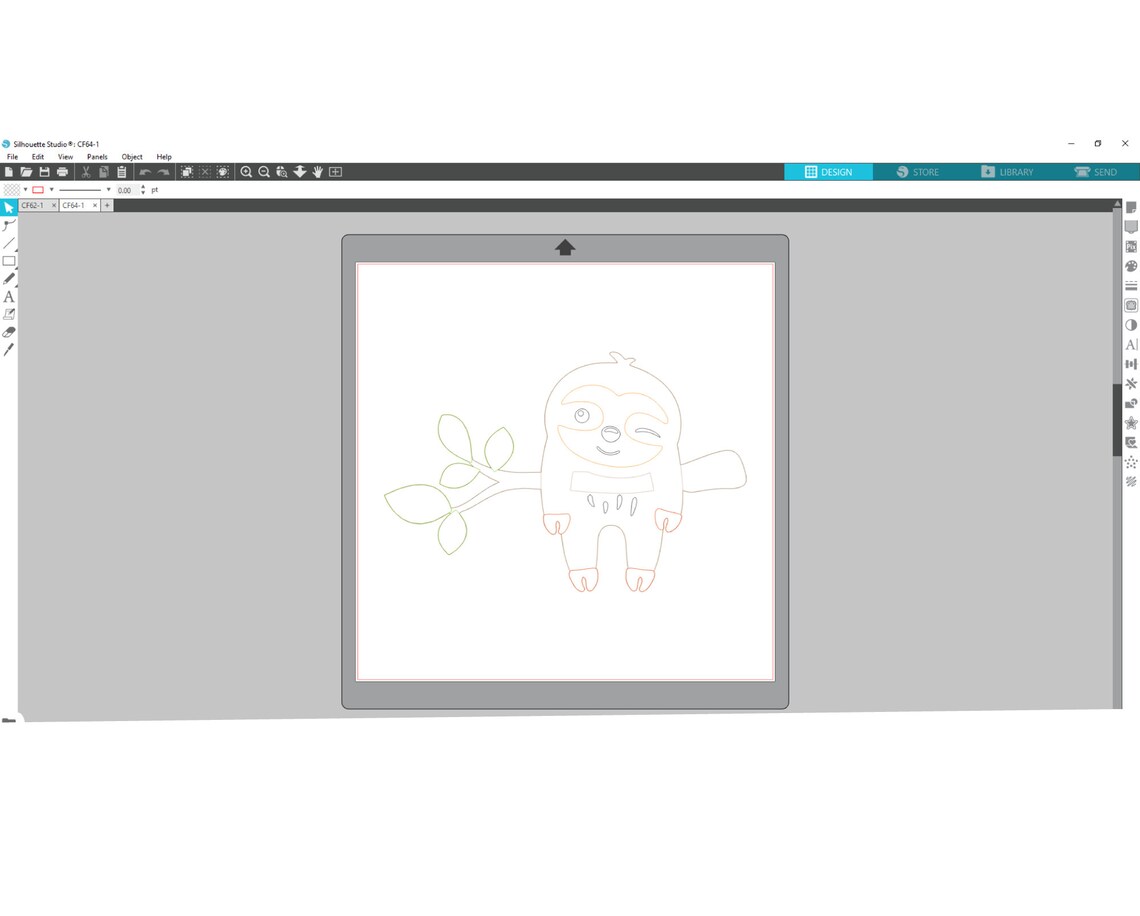The height and width of the screenshot is (916, 1140).
Task: Open the File menu
Action: pos(12,157)
